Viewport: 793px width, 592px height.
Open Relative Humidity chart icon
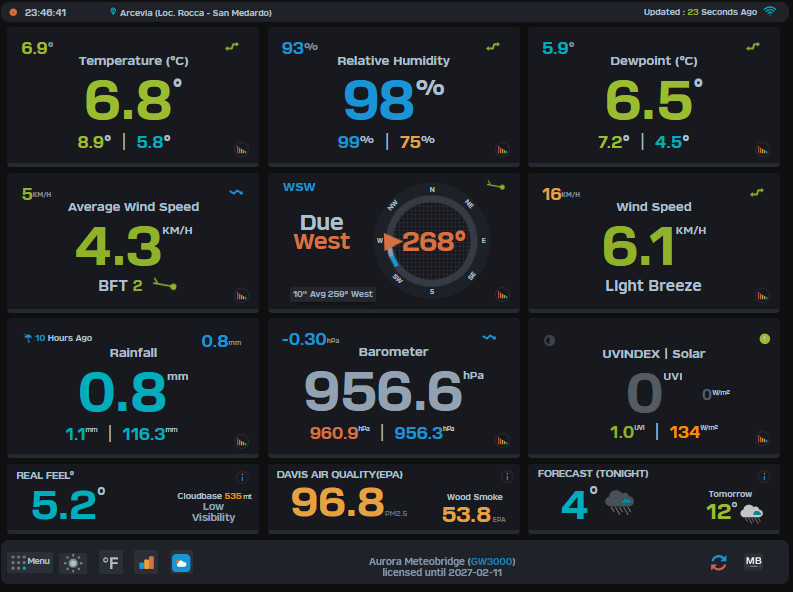tap(502, 151)
